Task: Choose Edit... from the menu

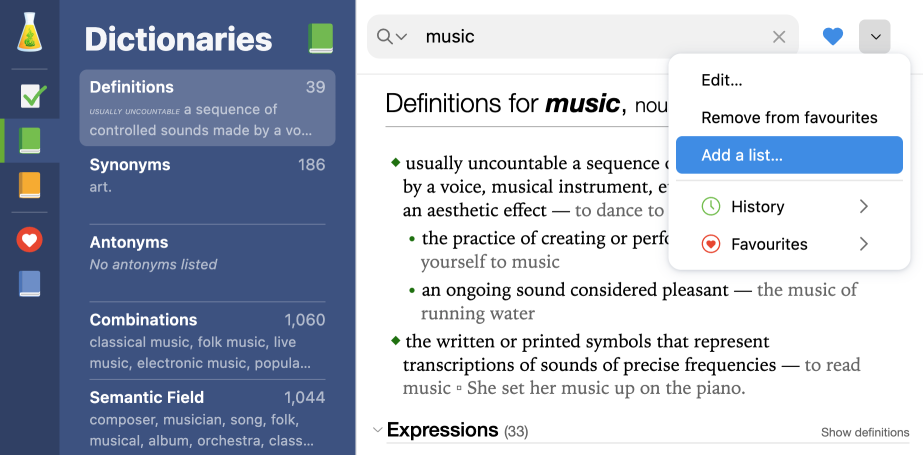Action: point(721,80)
